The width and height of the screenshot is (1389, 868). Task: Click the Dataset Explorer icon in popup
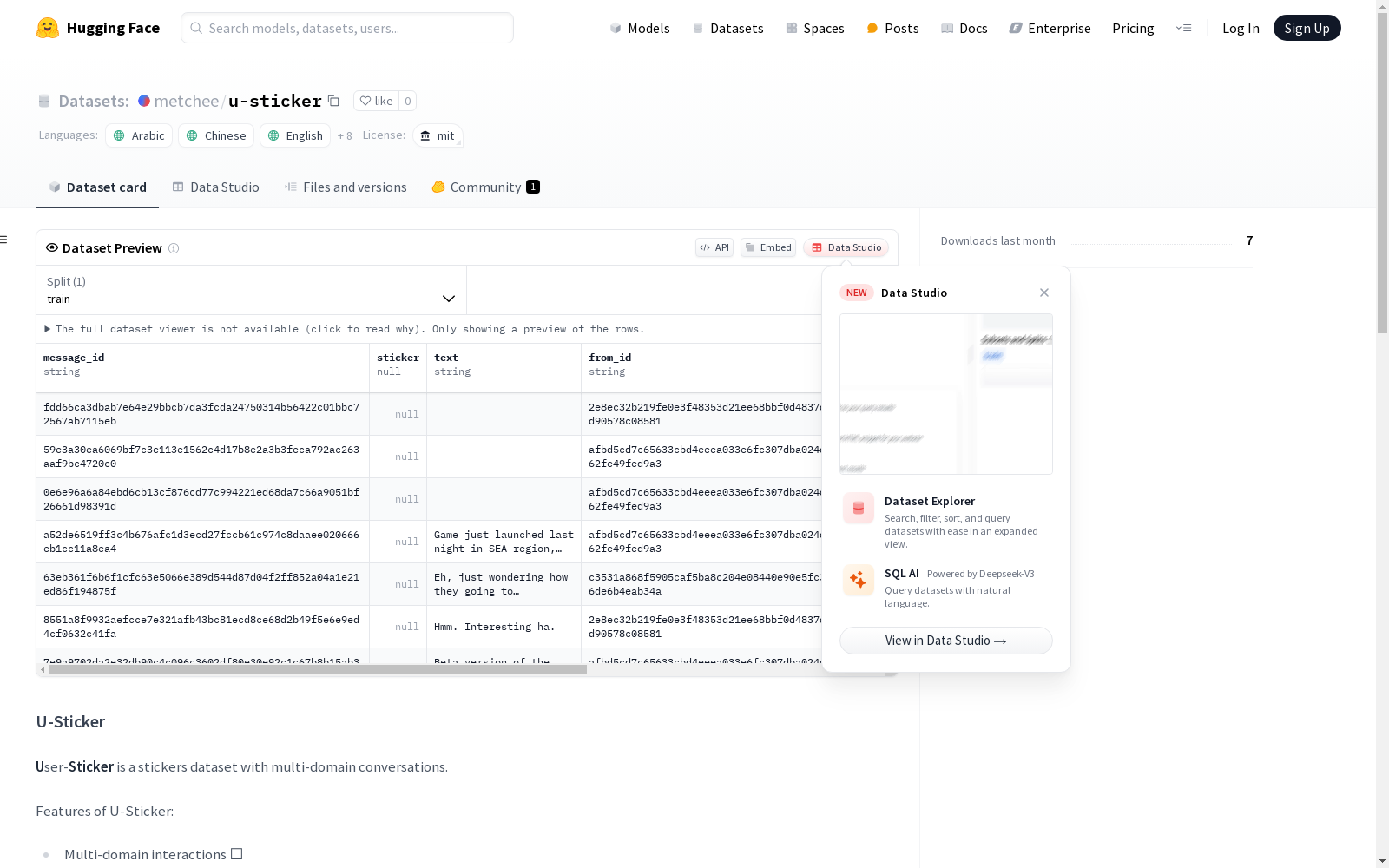coord(859,508)
